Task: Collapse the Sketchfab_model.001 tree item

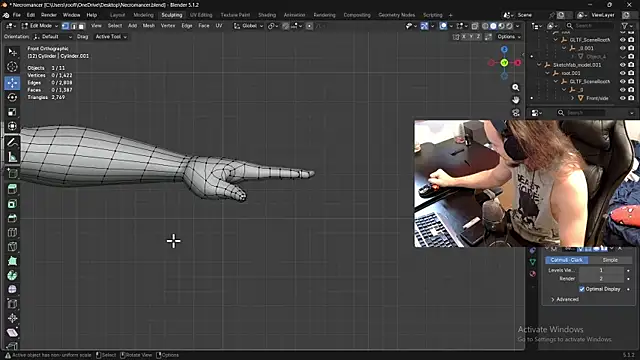Action: point(539,65)
